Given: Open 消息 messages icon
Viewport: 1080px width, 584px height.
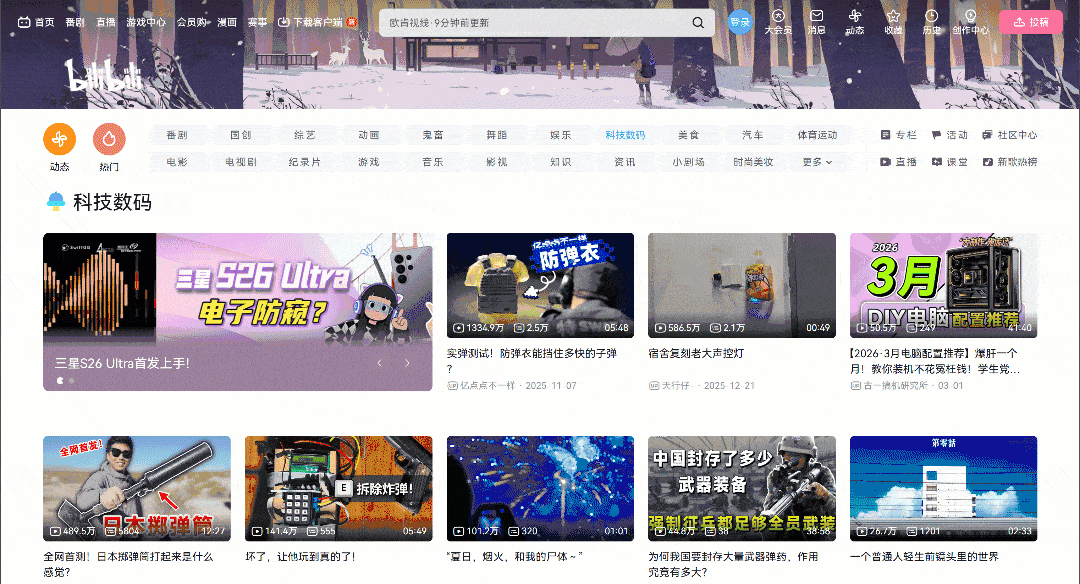Looking at the screenshot, I should click(x=816, y=17).
